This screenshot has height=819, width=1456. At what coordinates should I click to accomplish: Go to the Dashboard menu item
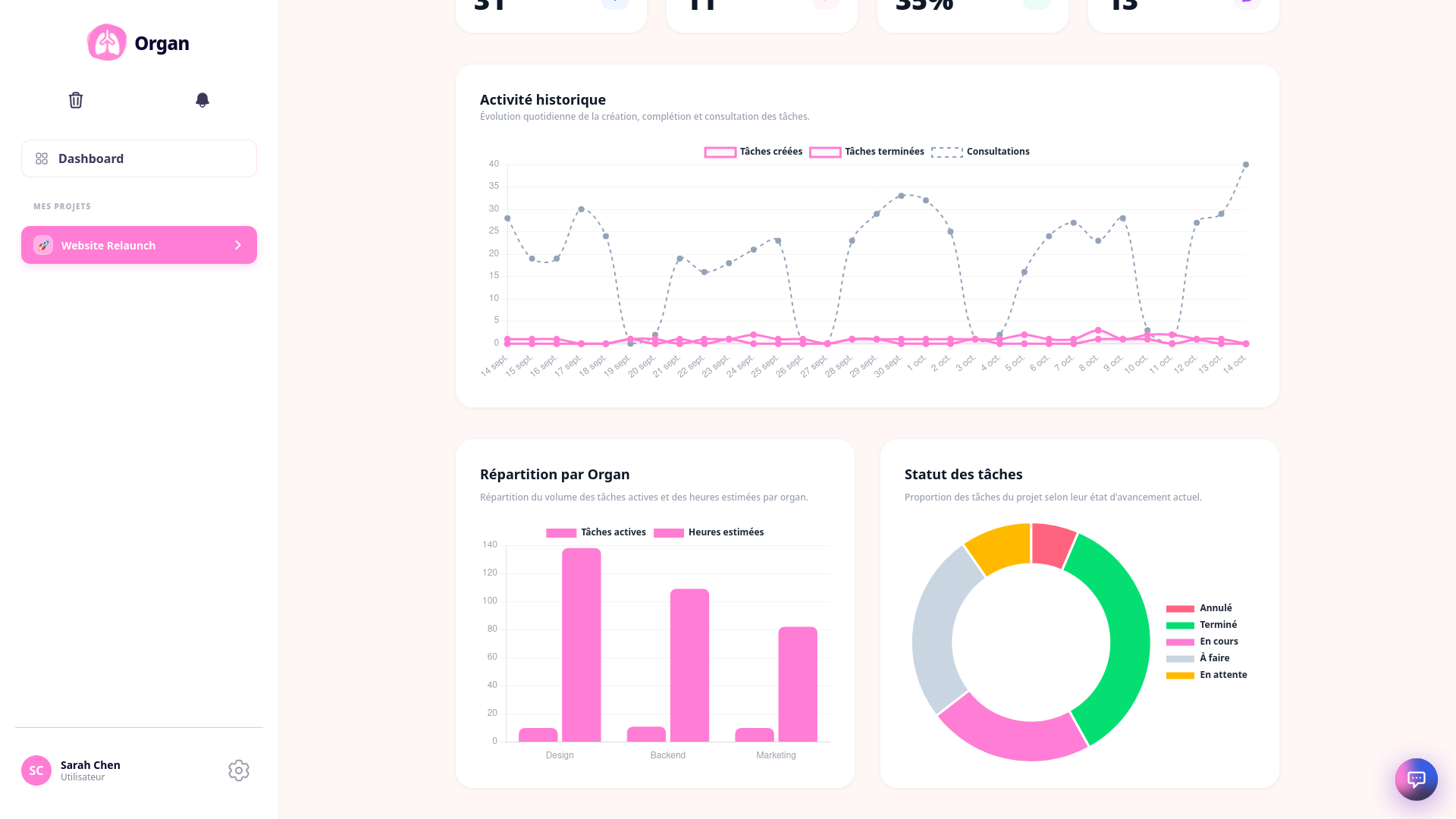tap(139, 158)
